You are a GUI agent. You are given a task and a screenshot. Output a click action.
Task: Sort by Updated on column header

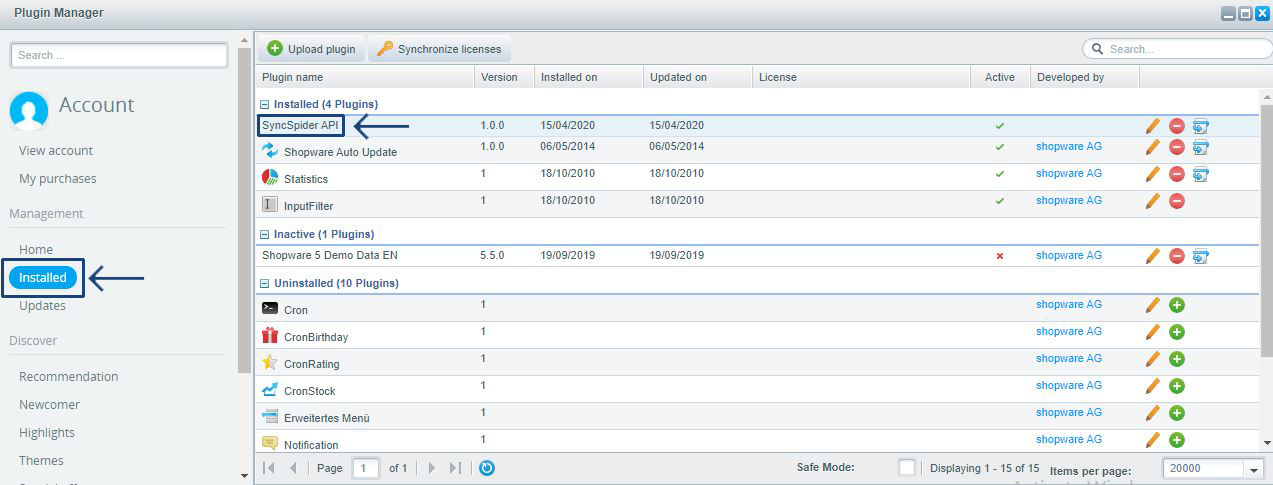click(697, 77)
